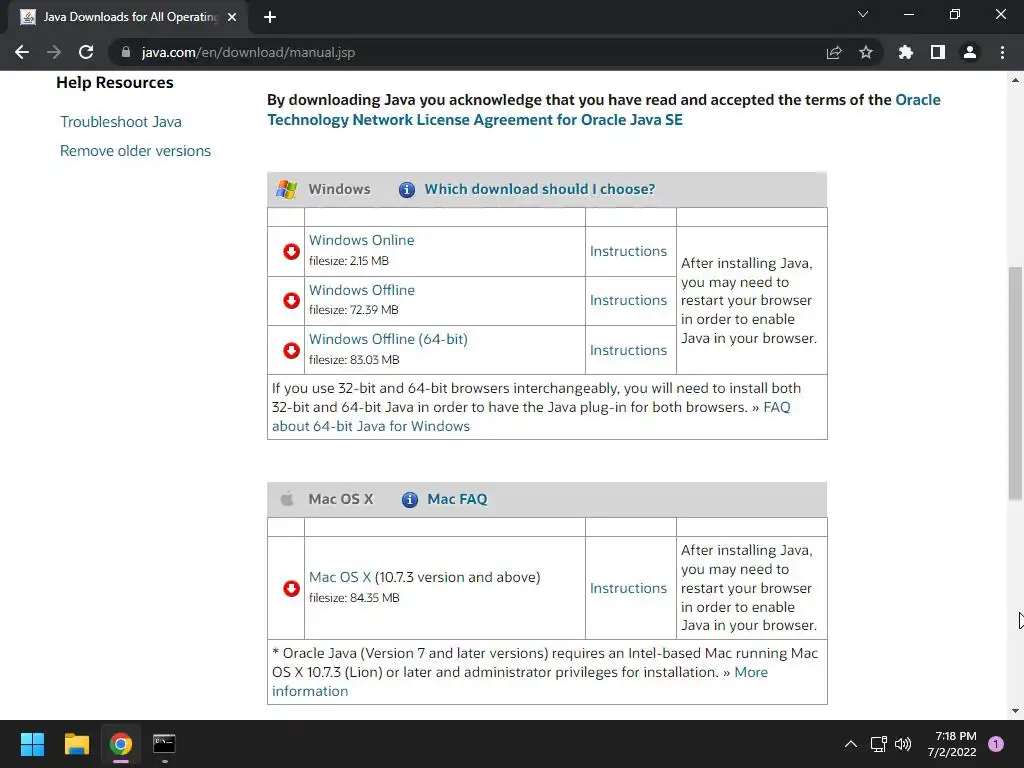Download Windows Online installer link
The height and width of the screenshot is (768, 1024).
(361, 240)
